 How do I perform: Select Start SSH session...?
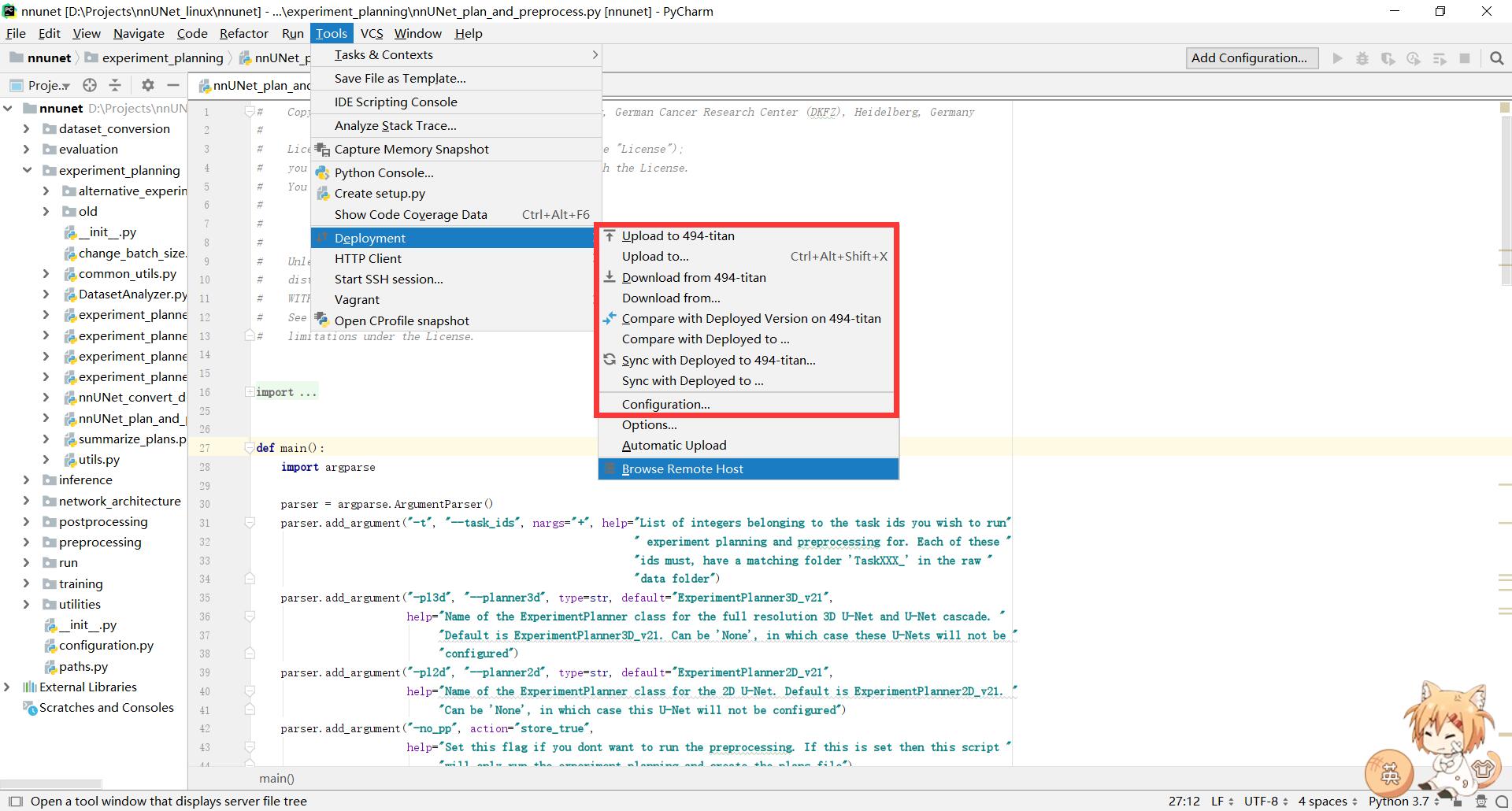pyautogui.click(x=457, y=279)
